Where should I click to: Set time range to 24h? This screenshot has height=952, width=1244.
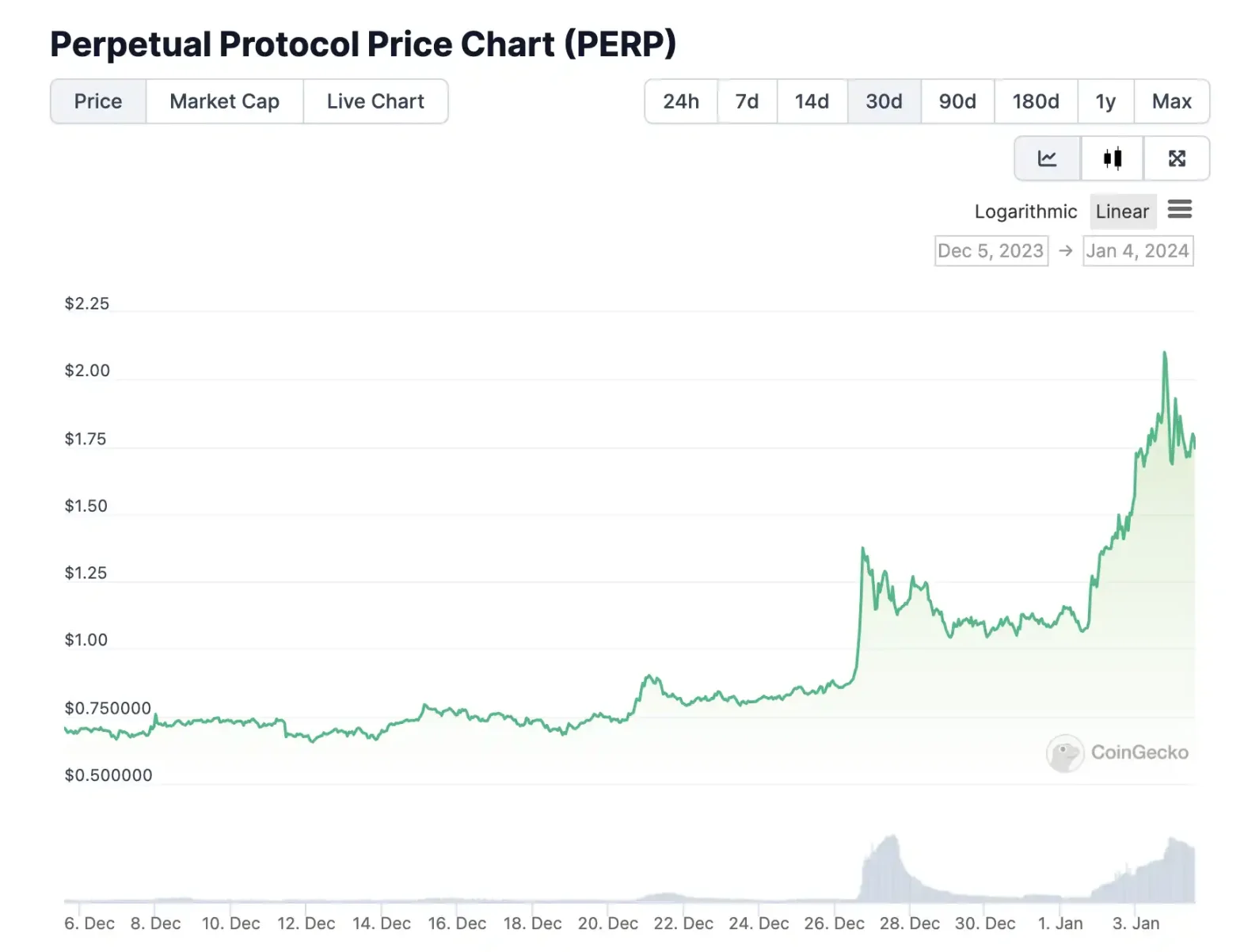(x=681, y=101)
